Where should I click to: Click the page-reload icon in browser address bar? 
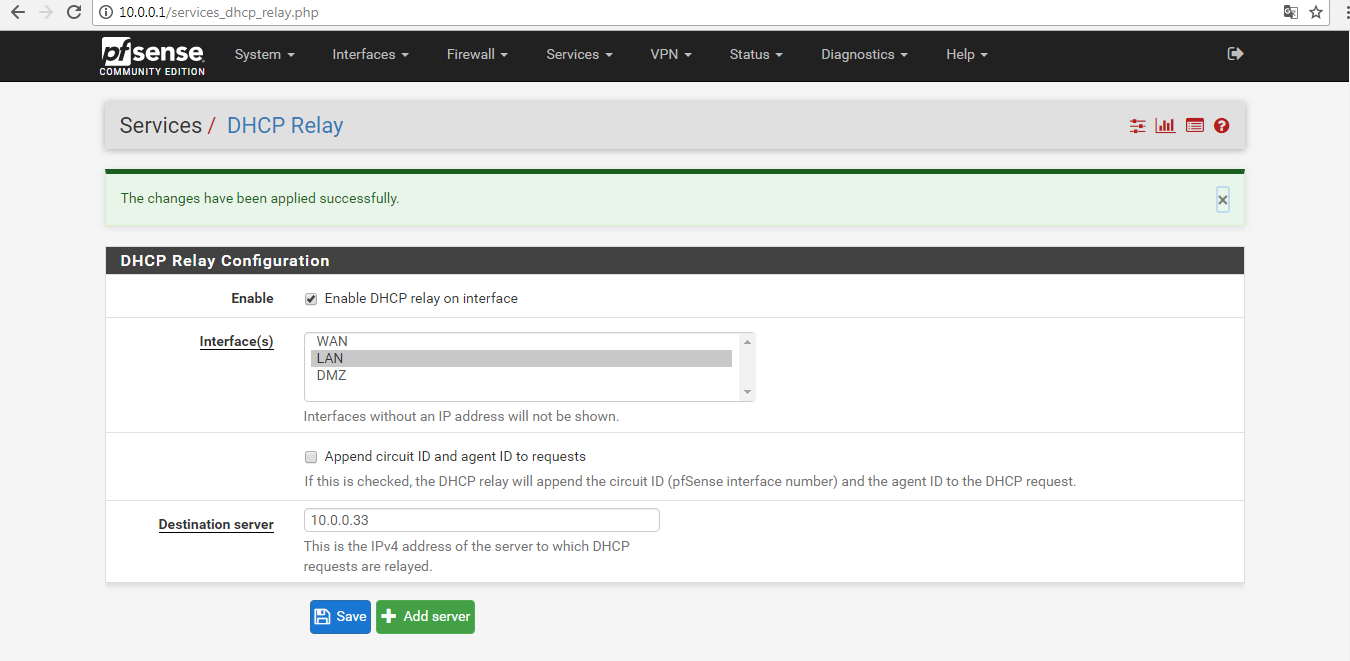coord(73,12)
